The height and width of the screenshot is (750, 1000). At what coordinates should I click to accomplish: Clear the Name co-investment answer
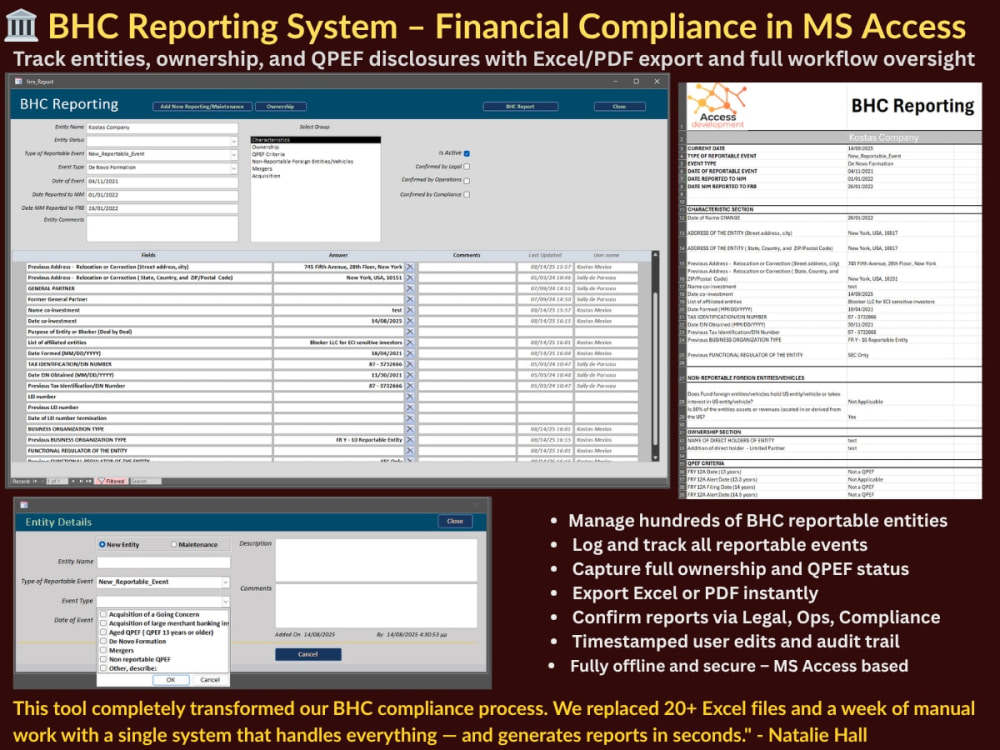tap(410, 311)
